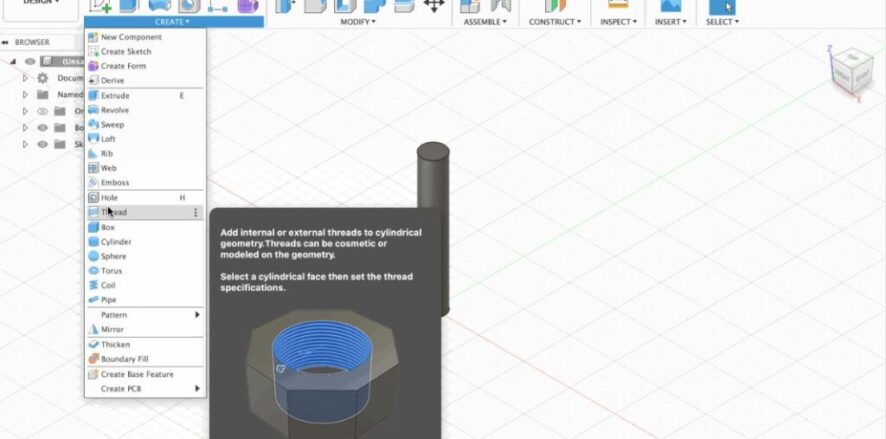Click the Pipe icon in the menu
Image resolution: width=886 pixels, height=439 pixels.
click(93, 300)
